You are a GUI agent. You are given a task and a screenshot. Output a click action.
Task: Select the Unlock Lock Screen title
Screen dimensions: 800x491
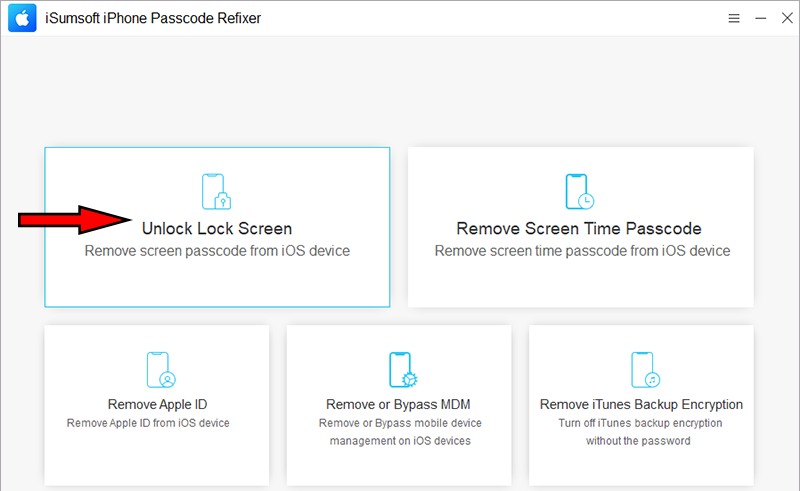click(217, 229)
